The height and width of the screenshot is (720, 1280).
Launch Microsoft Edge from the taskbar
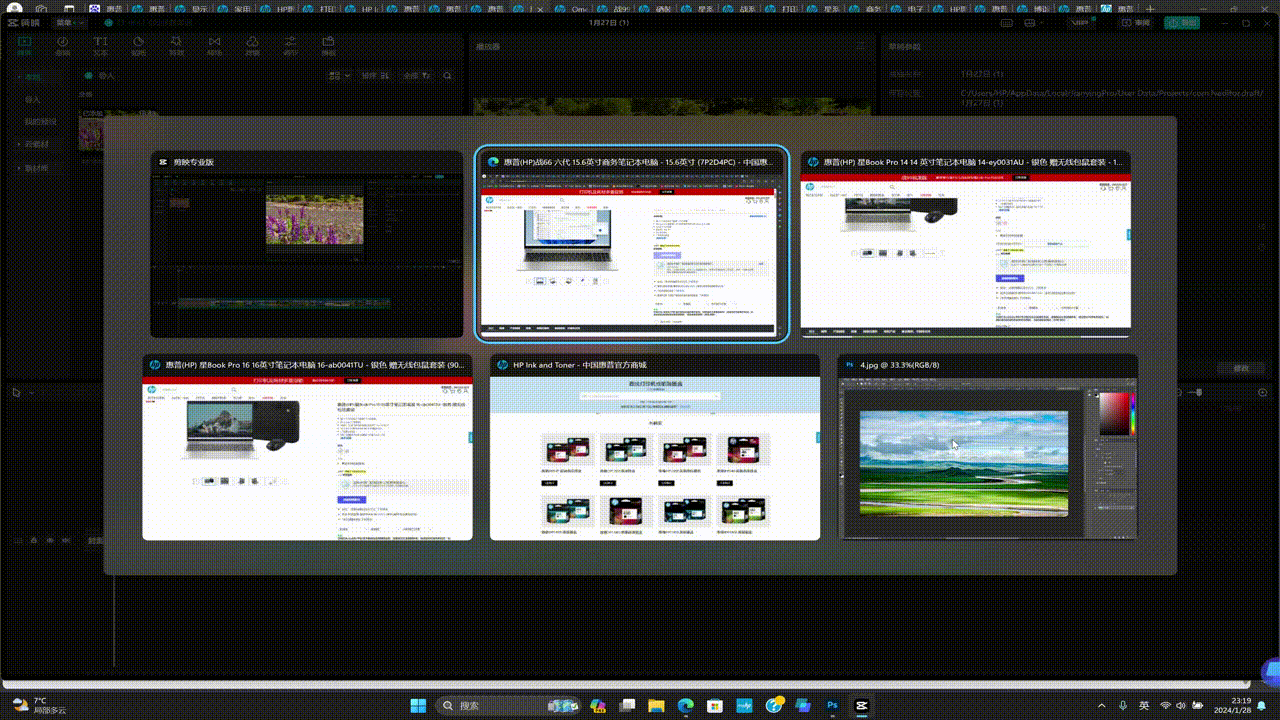686,705
